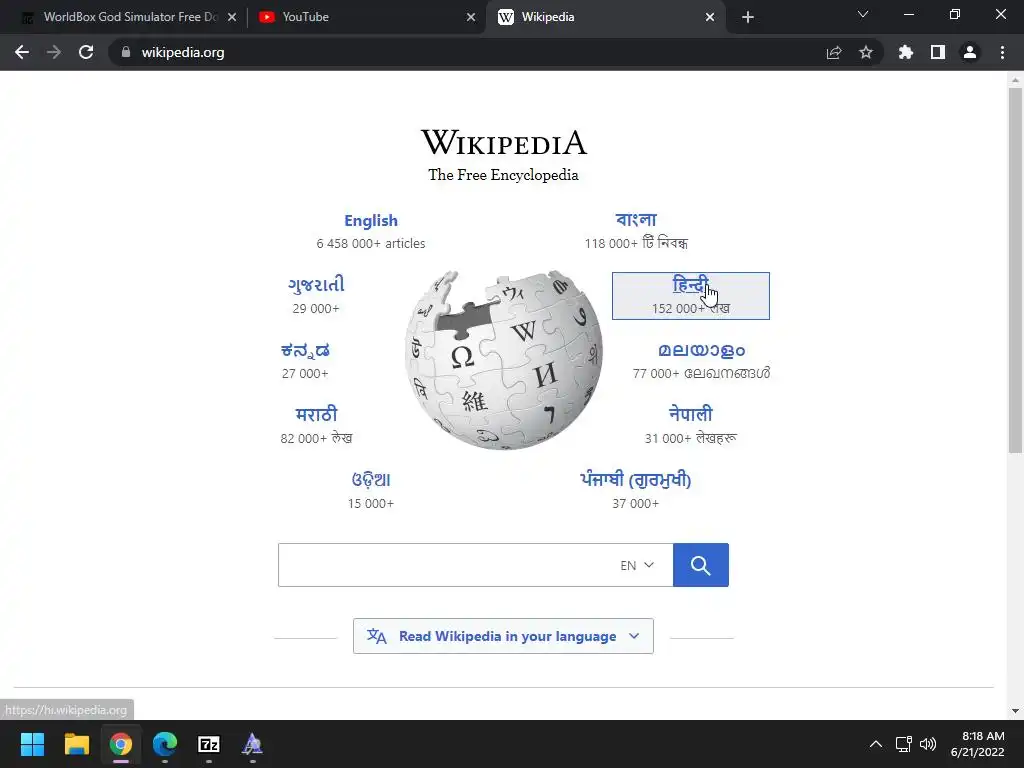
Task: Click the forward navigation arrow
Action: click(54, 52)
